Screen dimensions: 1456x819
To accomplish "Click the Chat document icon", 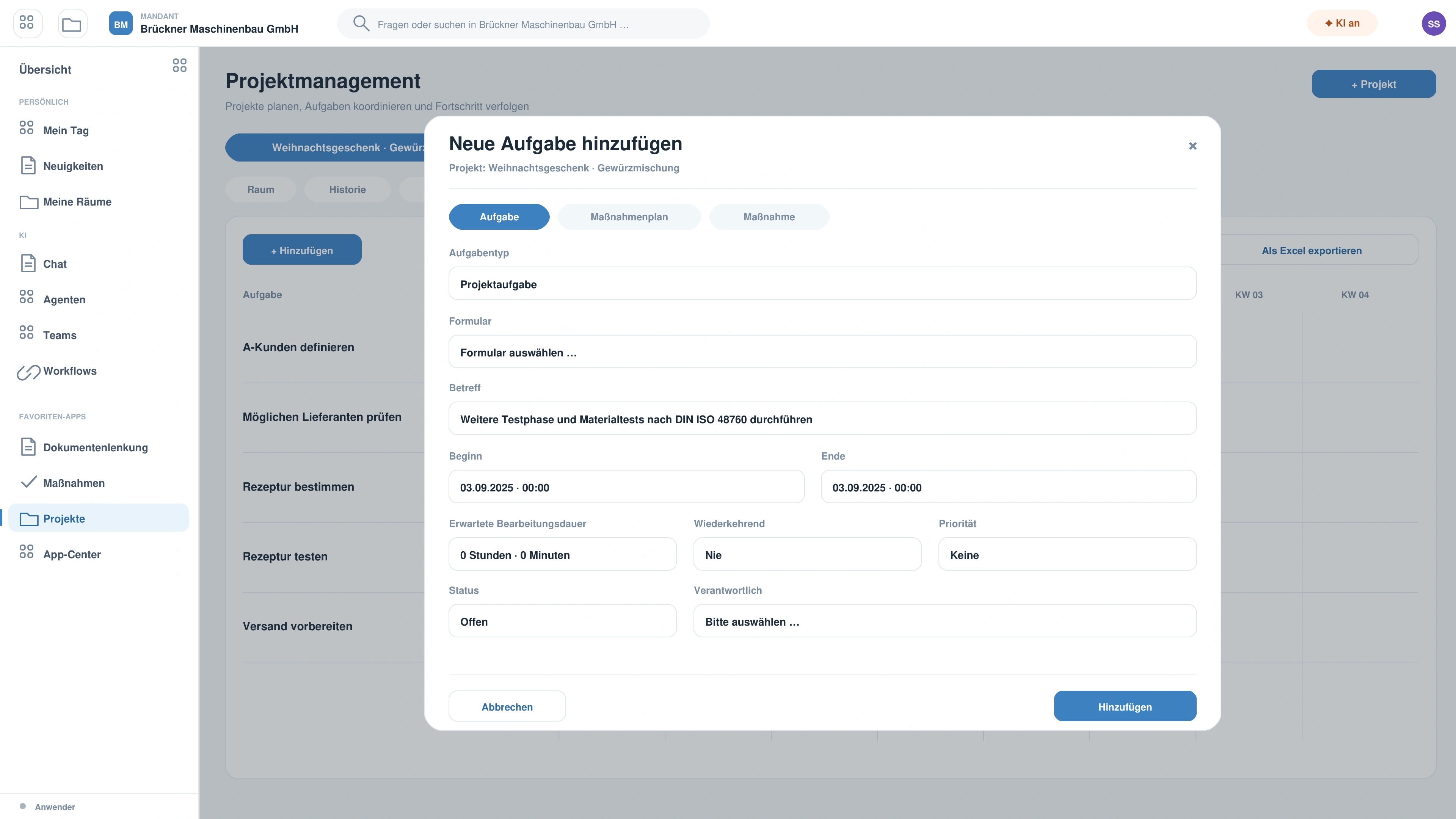I will [x=28, y=263].
